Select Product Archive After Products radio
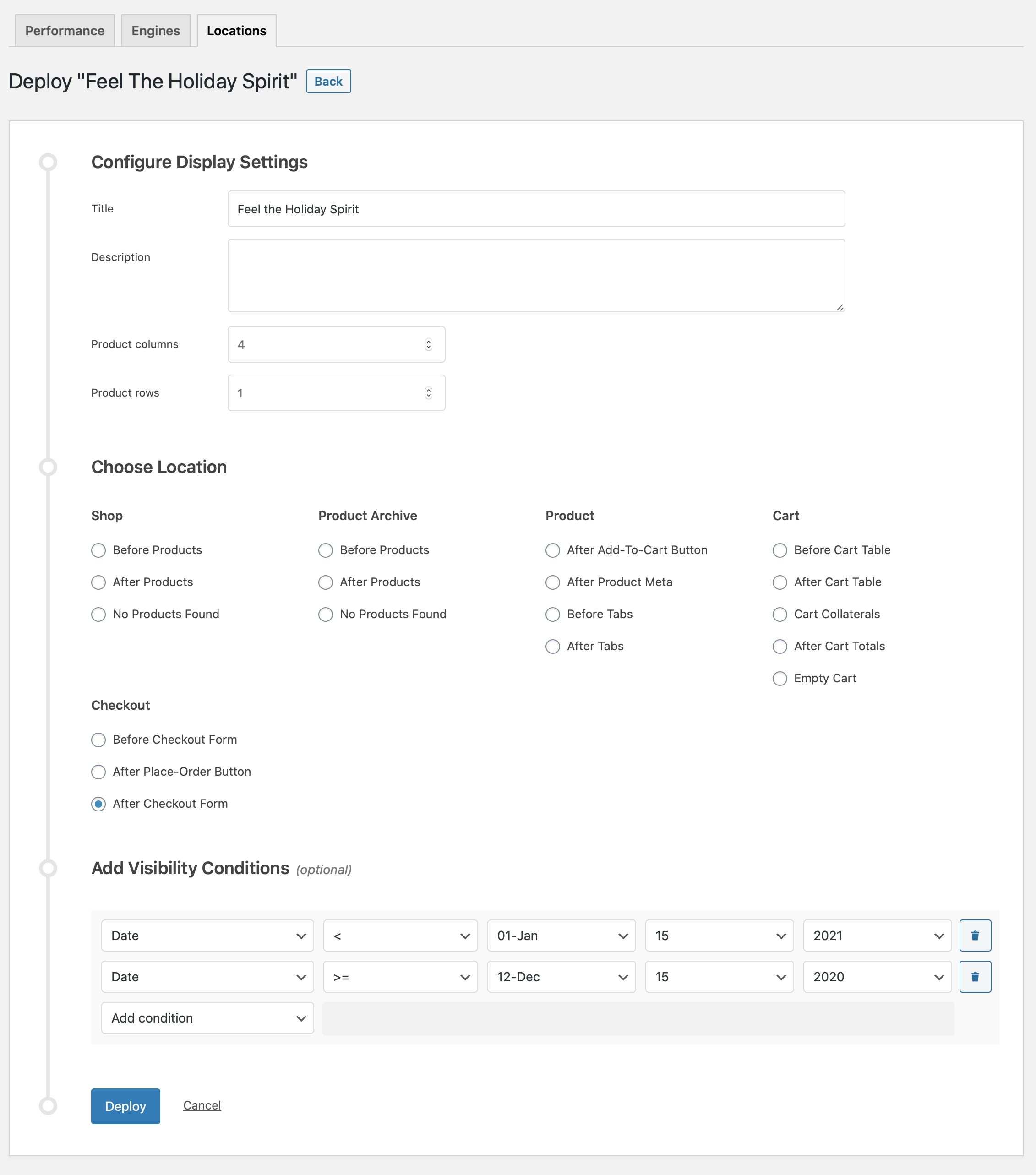Image resolution: width=1036 pixels, height=1175 pixels. click(325, 582)
